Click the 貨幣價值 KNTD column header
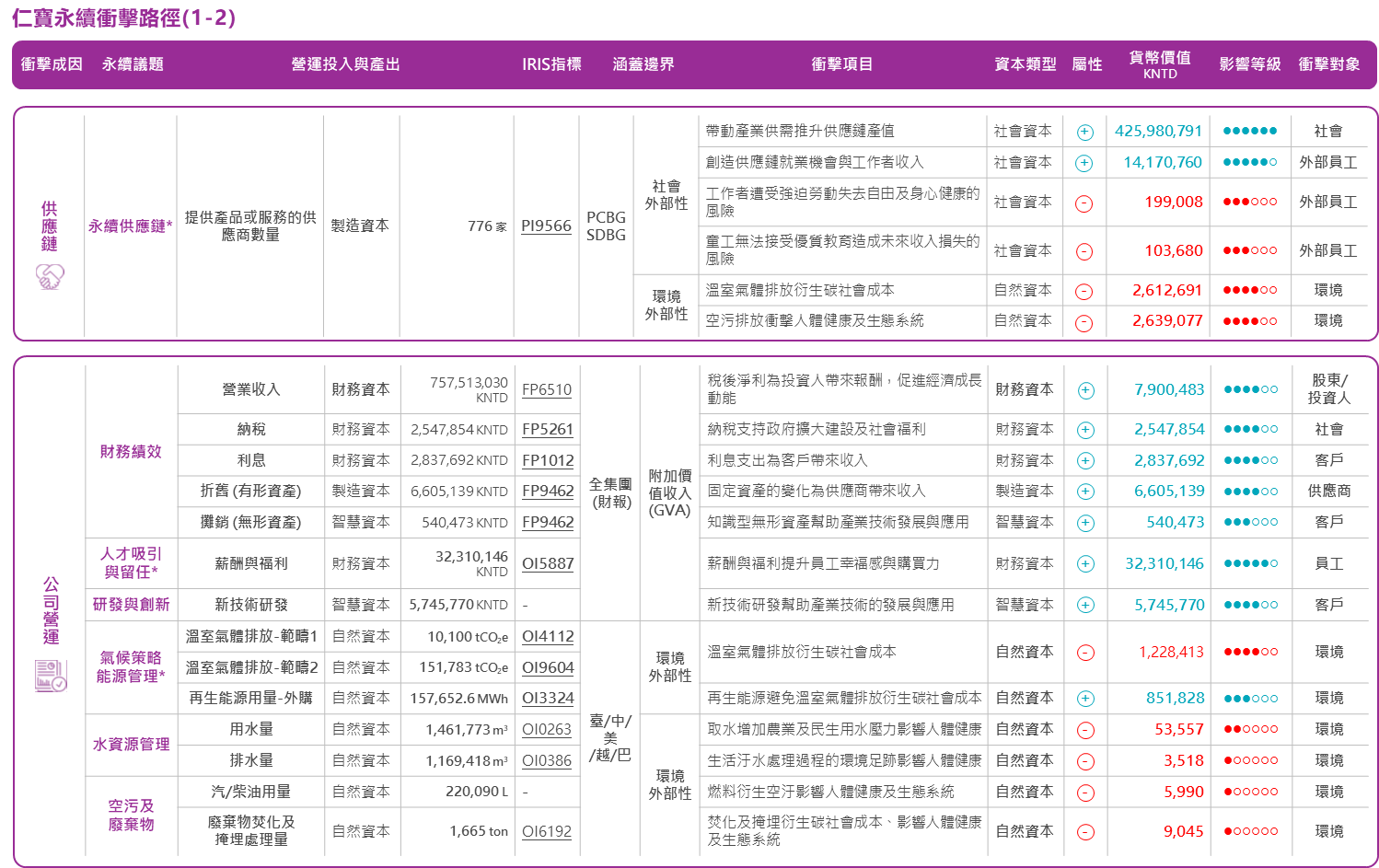The height and width of the screenshot is (868, 1379). (x=1160, y=64)
